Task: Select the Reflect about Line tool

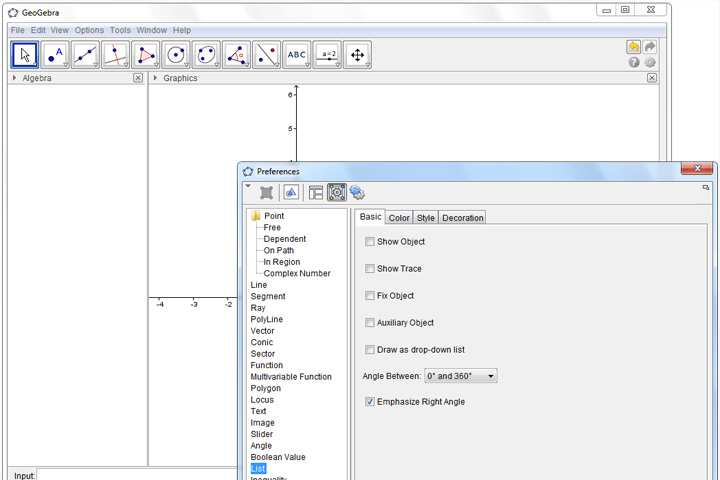Action: pyautogui.click(x=266, y=55)
